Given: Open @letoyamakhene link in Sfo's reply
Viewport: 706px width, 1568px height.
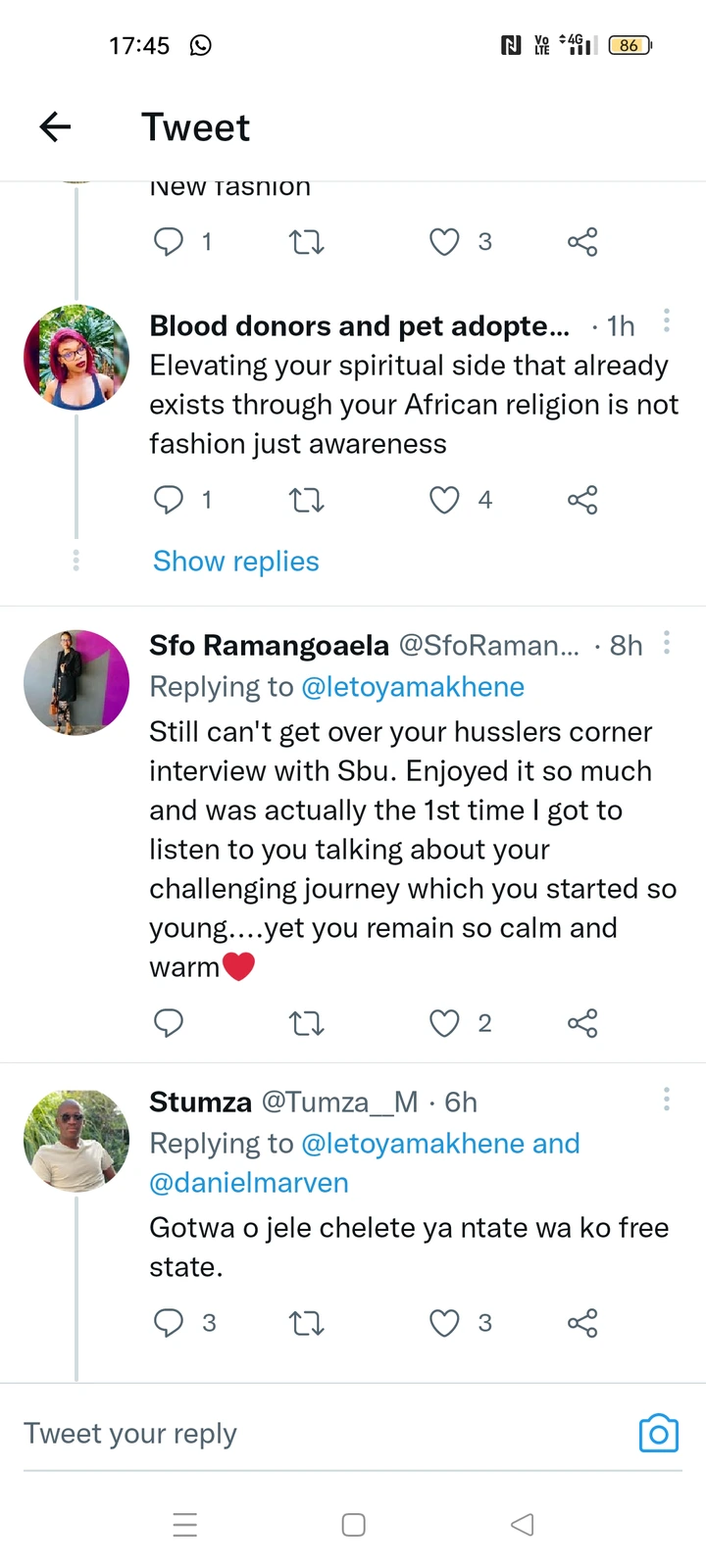Looking at the screenshot, I should (413, 687).
